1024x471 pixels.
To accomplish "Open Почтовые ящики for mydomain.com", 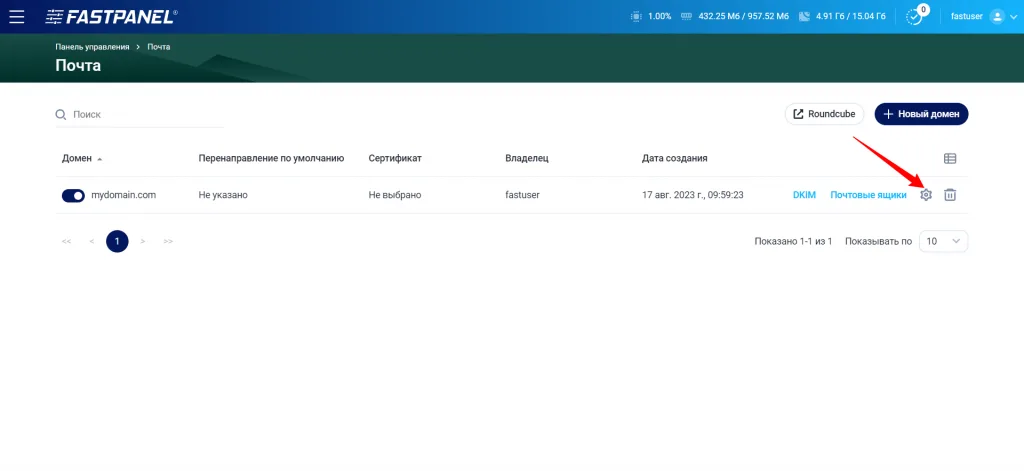I will click(x=868, y=195).
